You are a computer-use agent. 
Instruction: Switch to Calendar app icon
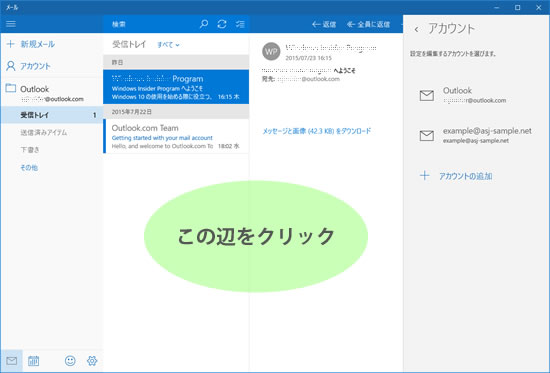(x=33, y=361)
